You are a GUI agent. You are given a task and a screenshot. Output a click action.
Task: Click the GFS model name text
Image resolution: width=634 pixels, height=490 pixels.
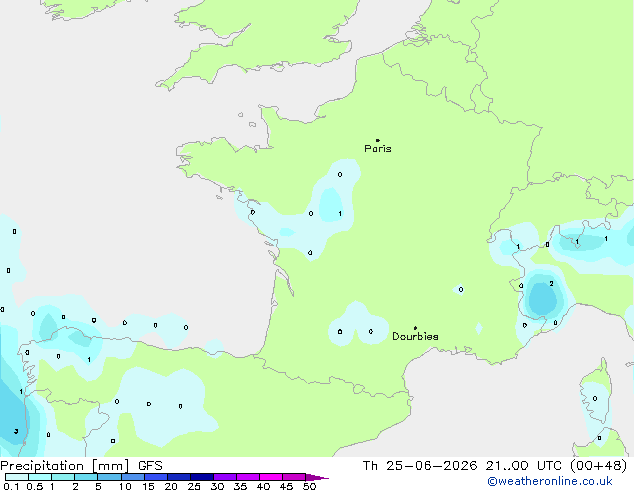[150, 466]
